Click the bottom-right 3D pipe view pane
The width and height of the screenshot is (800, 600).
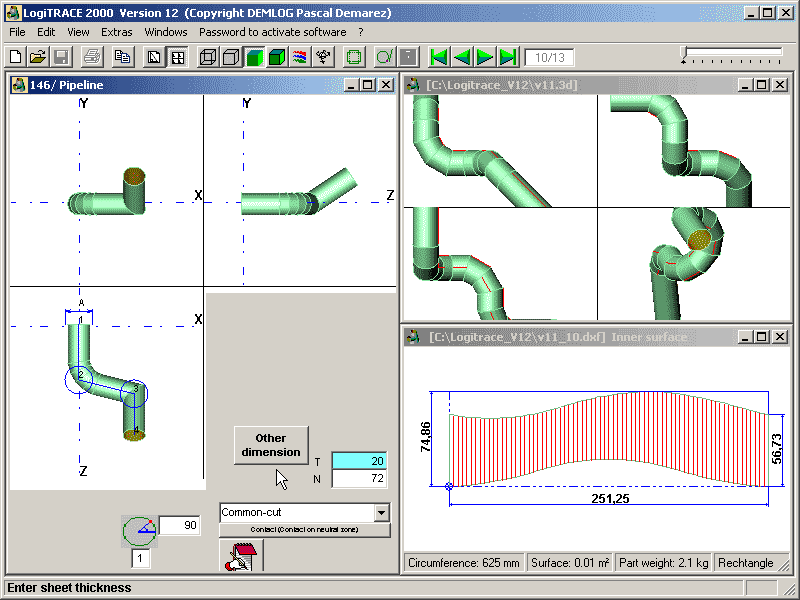pyautogui.click(x=694, y=264)
